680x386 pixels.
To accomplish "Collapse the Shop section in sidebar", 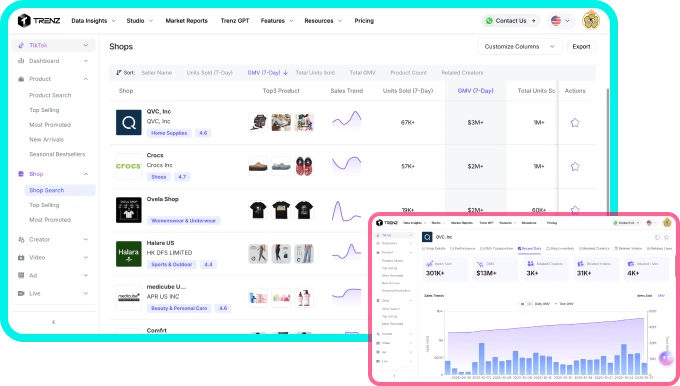I will 85,174.
